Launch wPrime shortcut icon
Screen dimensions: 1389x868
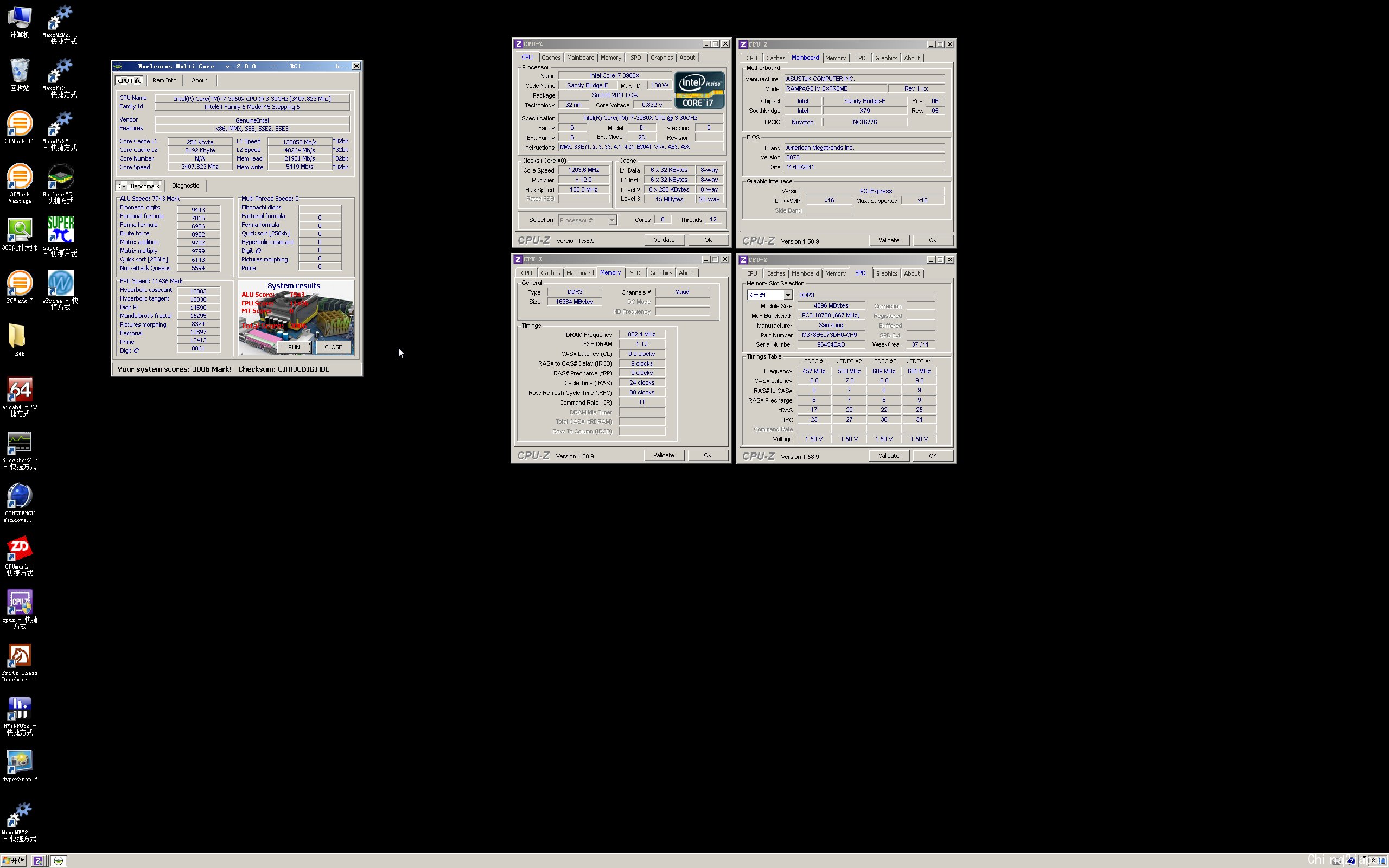60,290
